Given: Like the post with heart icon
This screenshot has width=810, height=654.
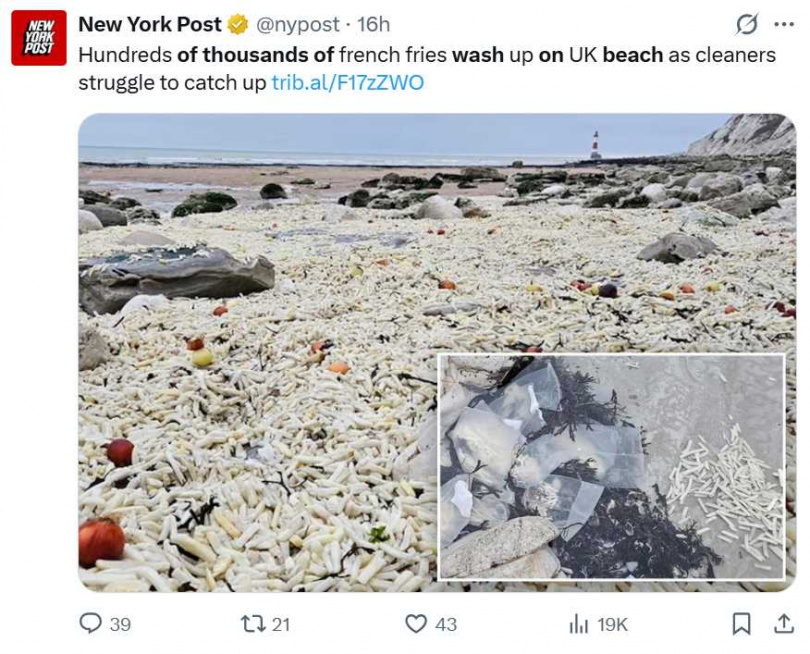Looking at the screenshot, I should (416, 624).
